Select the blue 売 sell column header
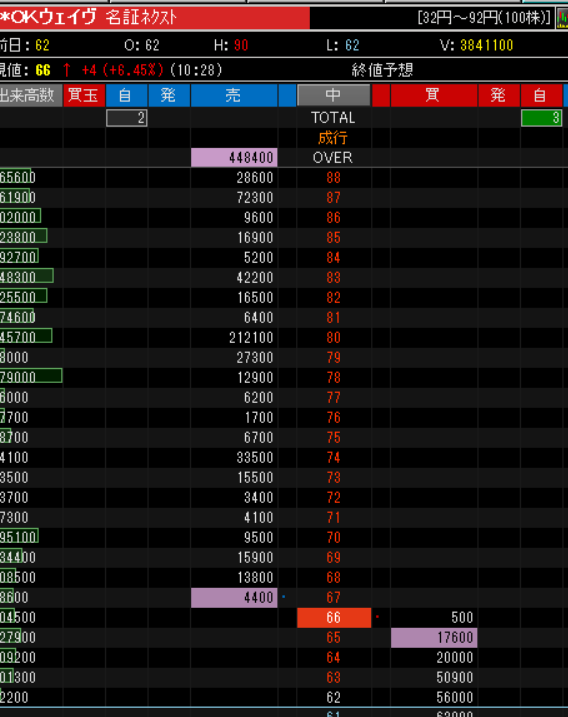 [234, 95]
